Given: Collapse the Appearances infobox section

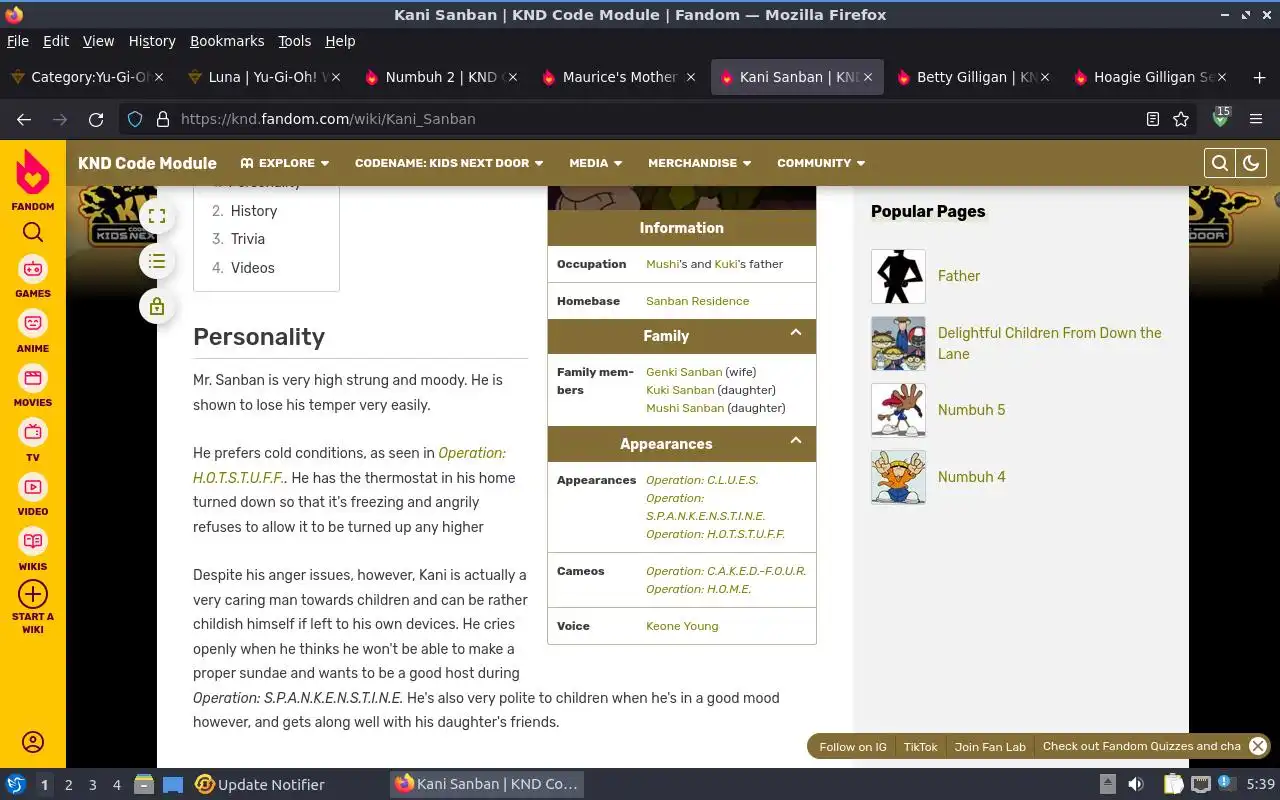Looking at the screenshot, I should click(796, 441).
